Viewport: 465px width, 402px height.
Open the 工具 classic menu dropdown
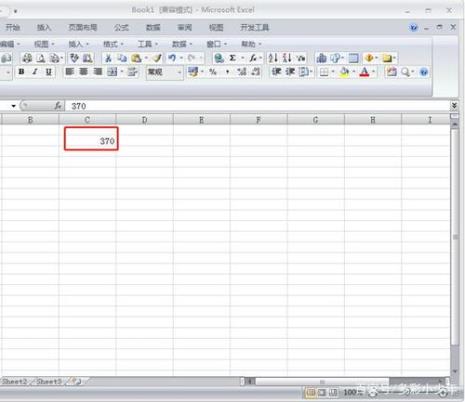point(148,44)
